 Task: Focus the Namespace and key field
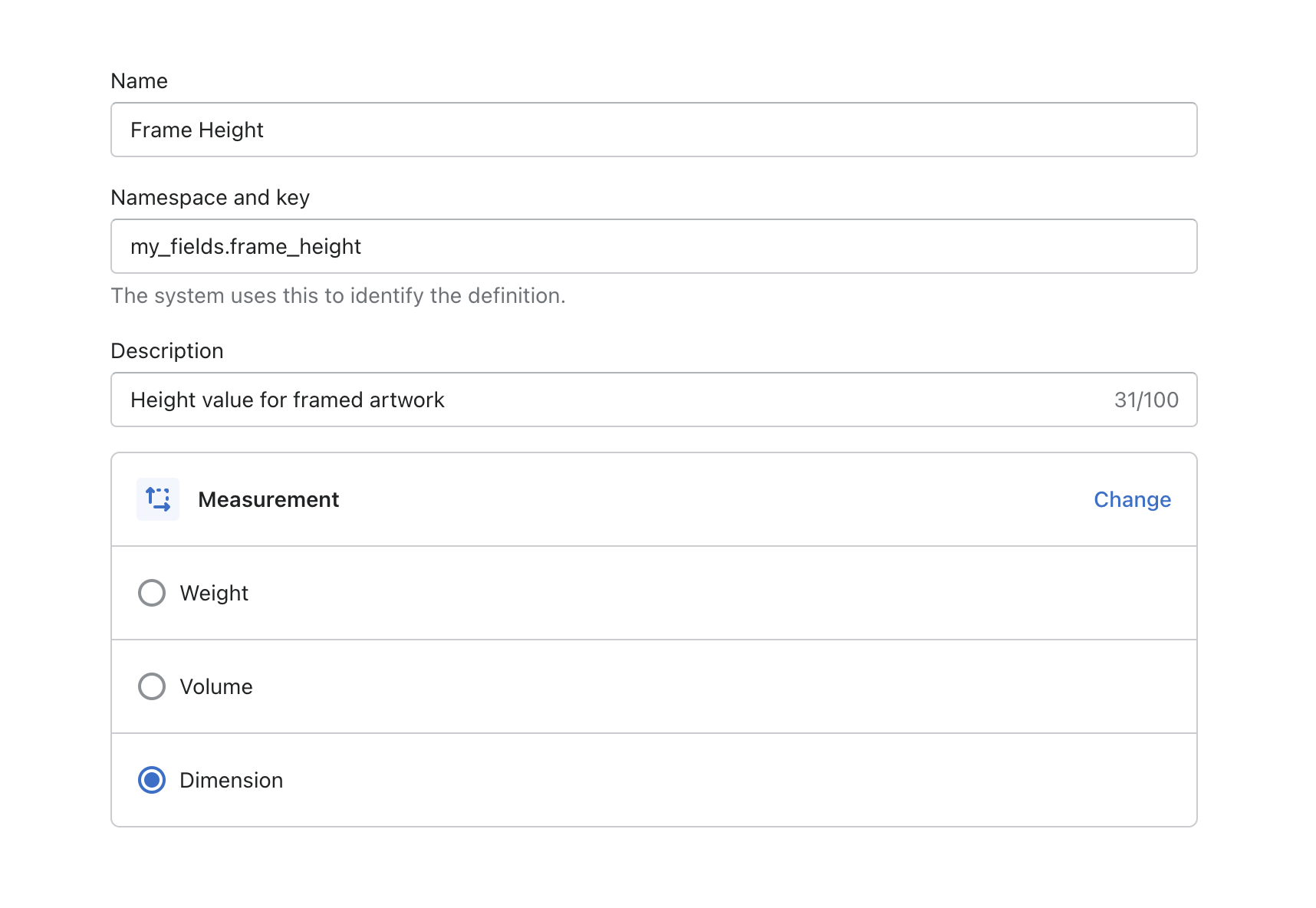[654, 246]
